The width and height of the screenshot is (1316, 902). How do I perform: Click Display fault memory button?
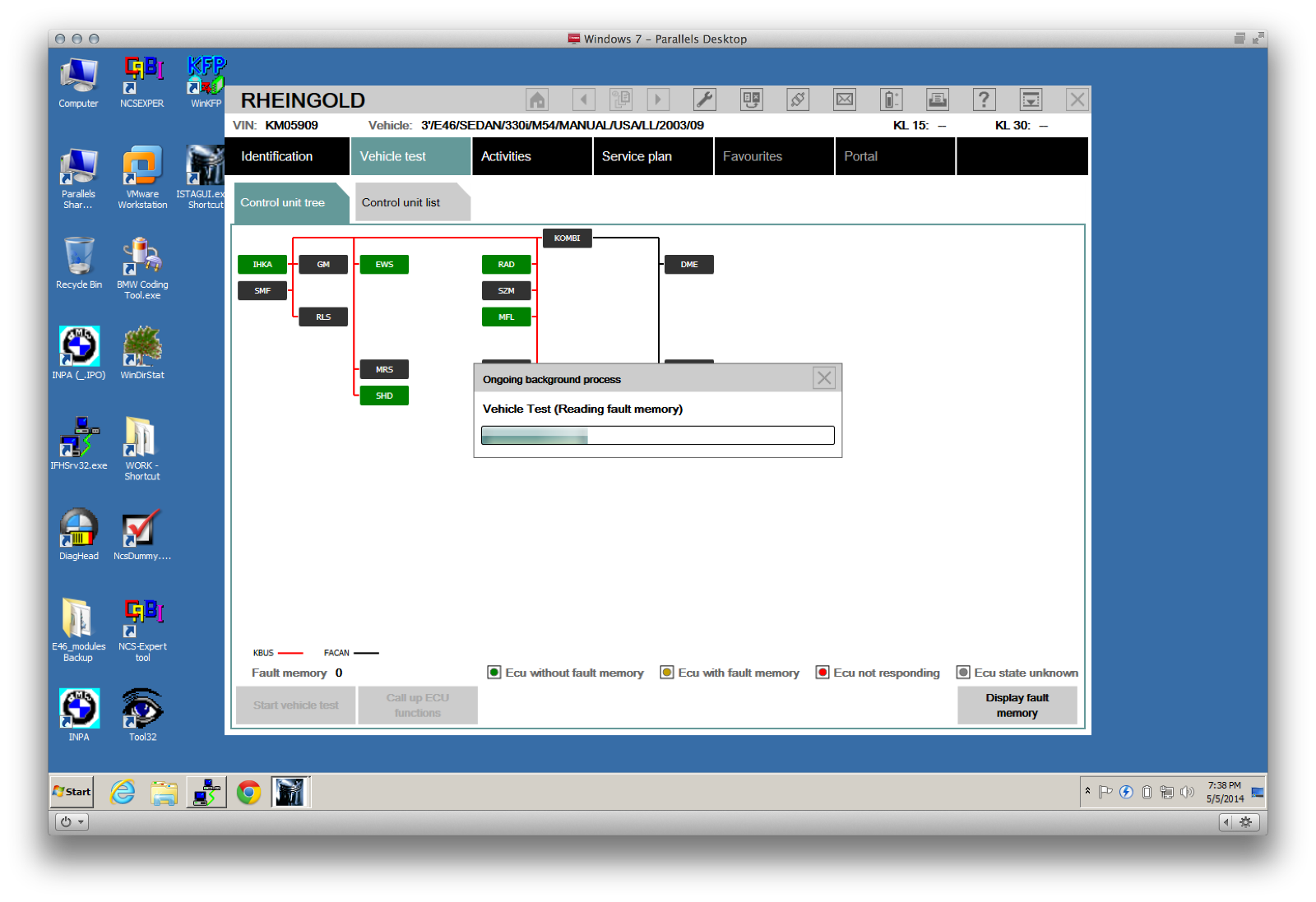tap(1017, 705)
